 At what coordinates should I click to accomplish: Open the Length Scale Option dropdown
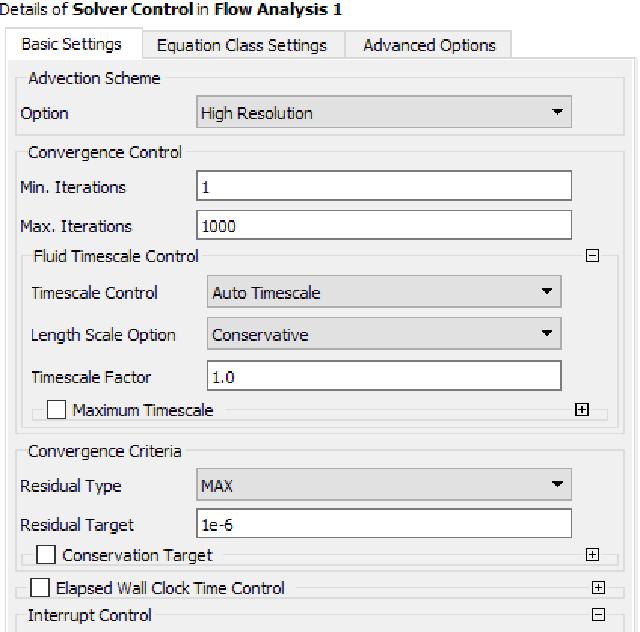pos(384,334)
